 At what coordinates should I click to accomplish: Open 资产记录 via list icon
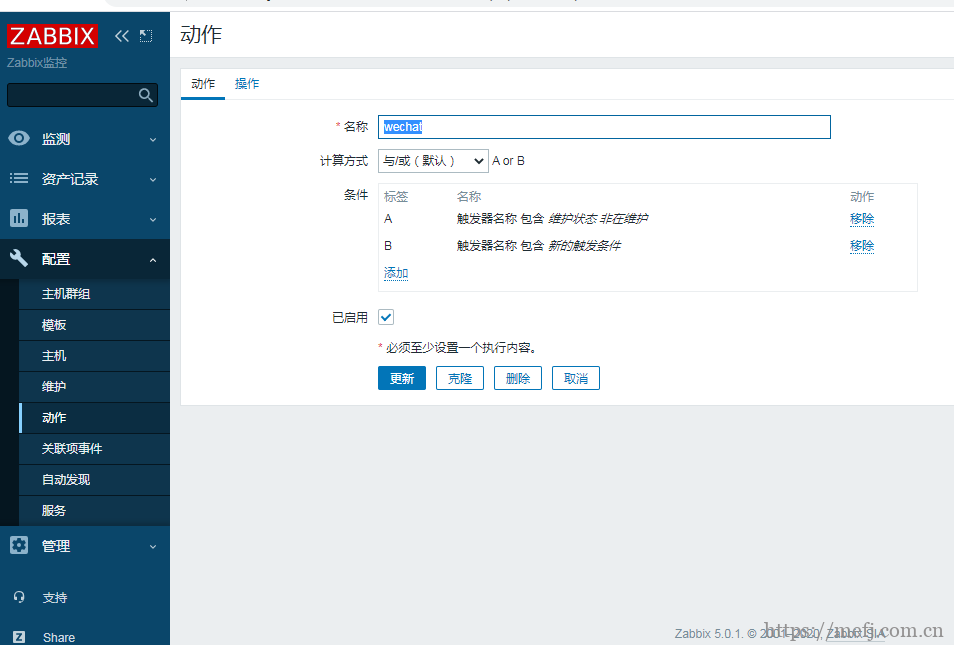tap(19, 179)
